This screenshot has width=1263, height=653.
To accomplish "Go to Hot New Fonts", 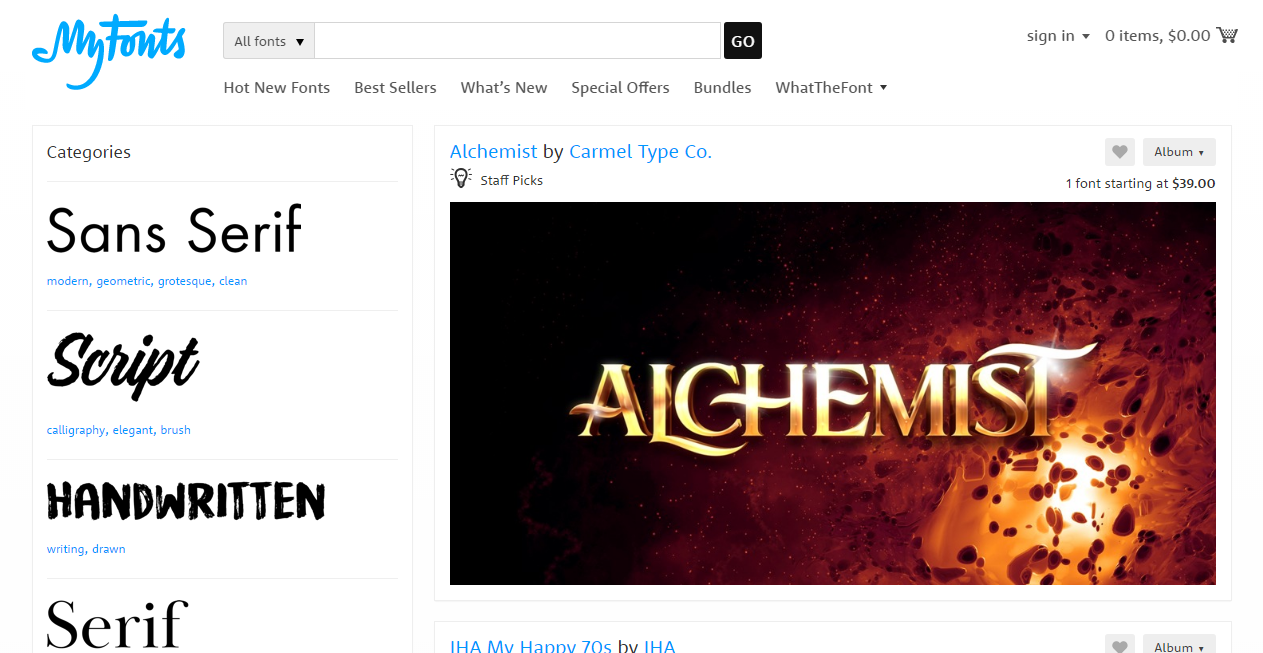I will (277, 88).
